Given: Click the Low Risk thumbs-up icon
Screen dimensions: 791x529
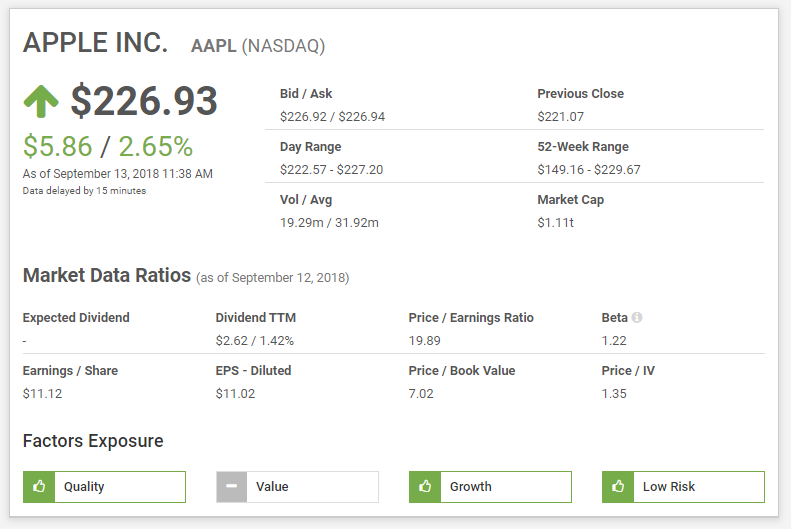Looking at the screenshot, I should tap(618, 487).
